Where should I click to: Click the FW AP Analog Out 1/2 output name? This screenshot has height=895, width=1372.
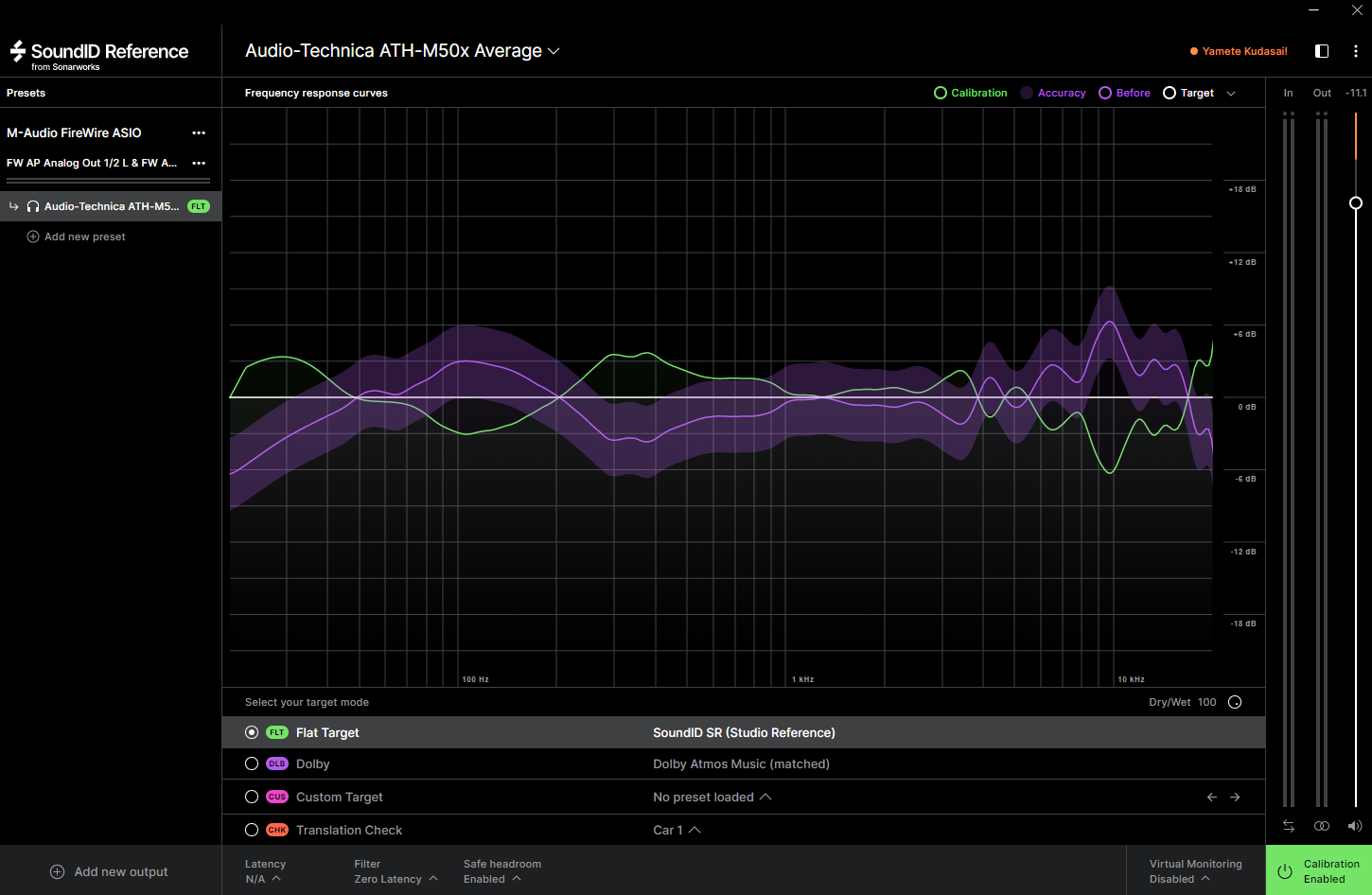pos(92,164)
